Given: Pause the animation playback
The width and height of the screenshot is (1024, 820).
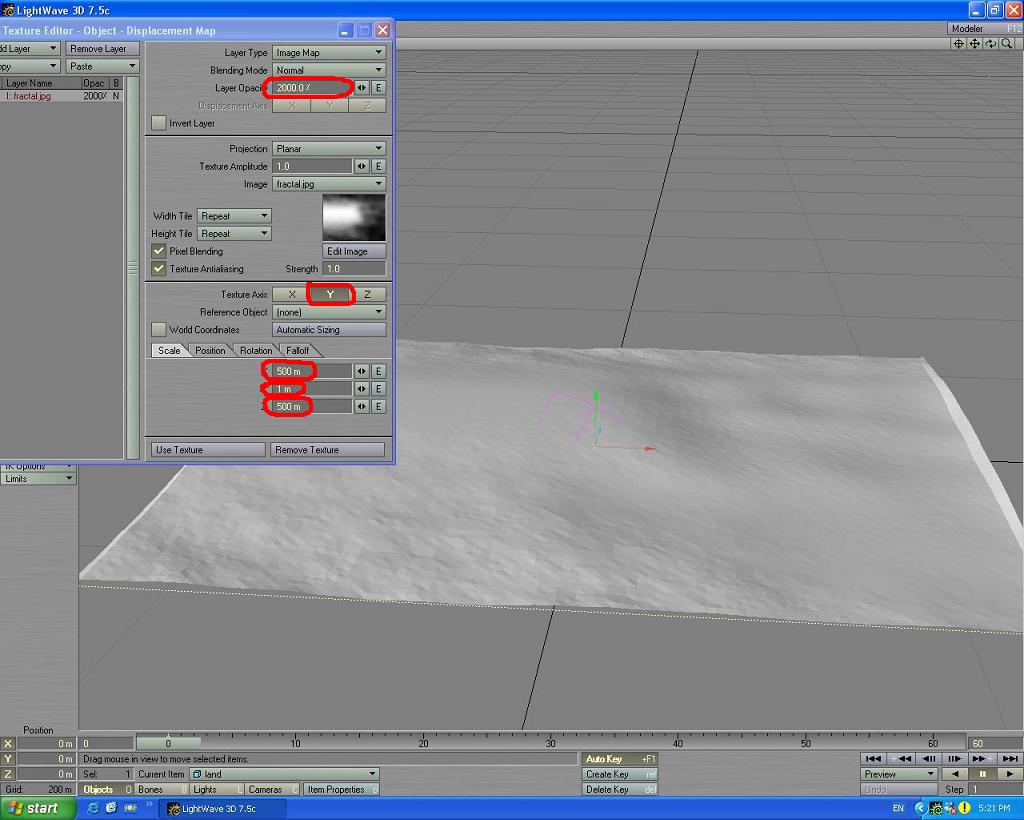Looking at the screenshot, I should 982,774.
